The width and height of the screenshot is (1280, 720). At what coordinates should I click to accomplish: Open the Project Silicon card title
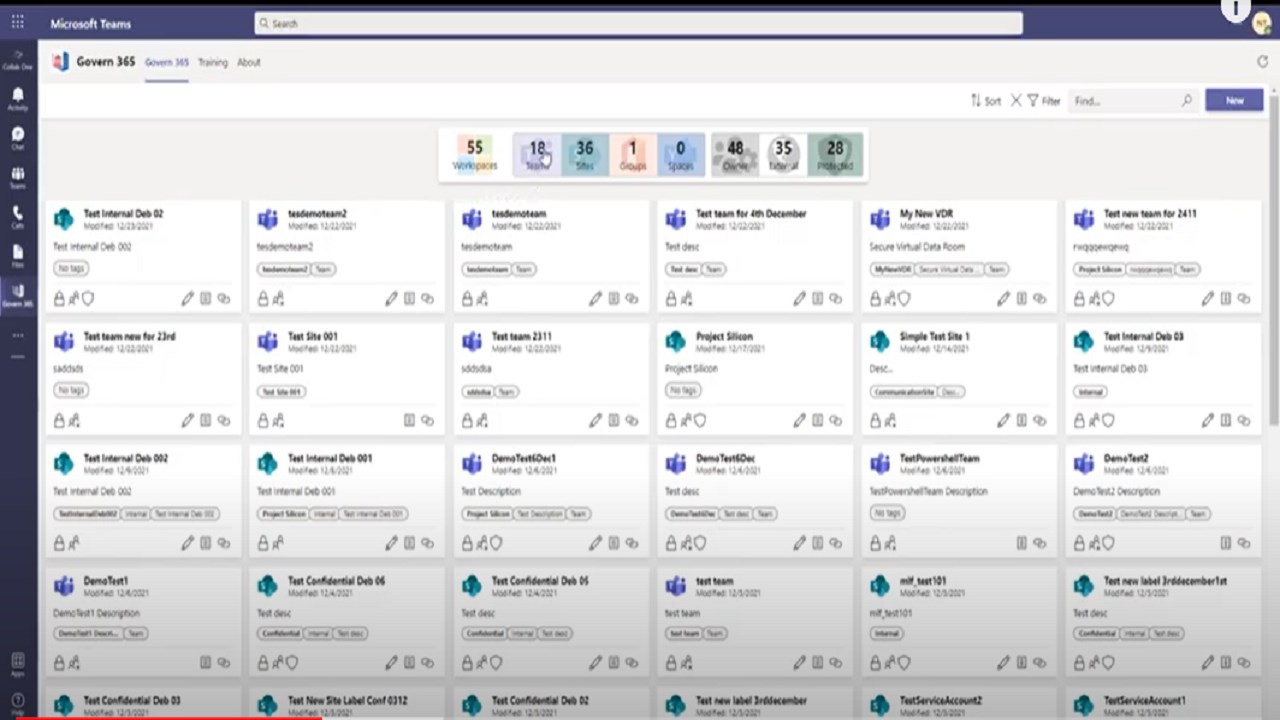(724, 336)
